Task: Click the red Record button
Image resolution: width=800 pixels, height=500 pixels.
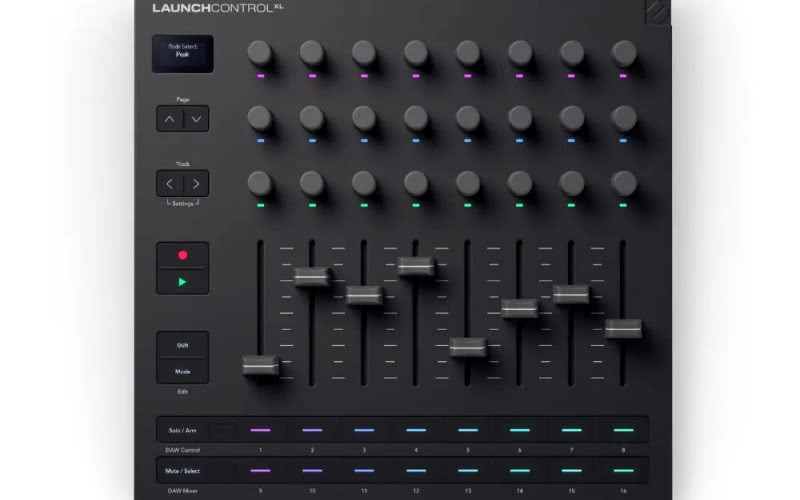Action: pyautogui.click(x=183, y=255)
